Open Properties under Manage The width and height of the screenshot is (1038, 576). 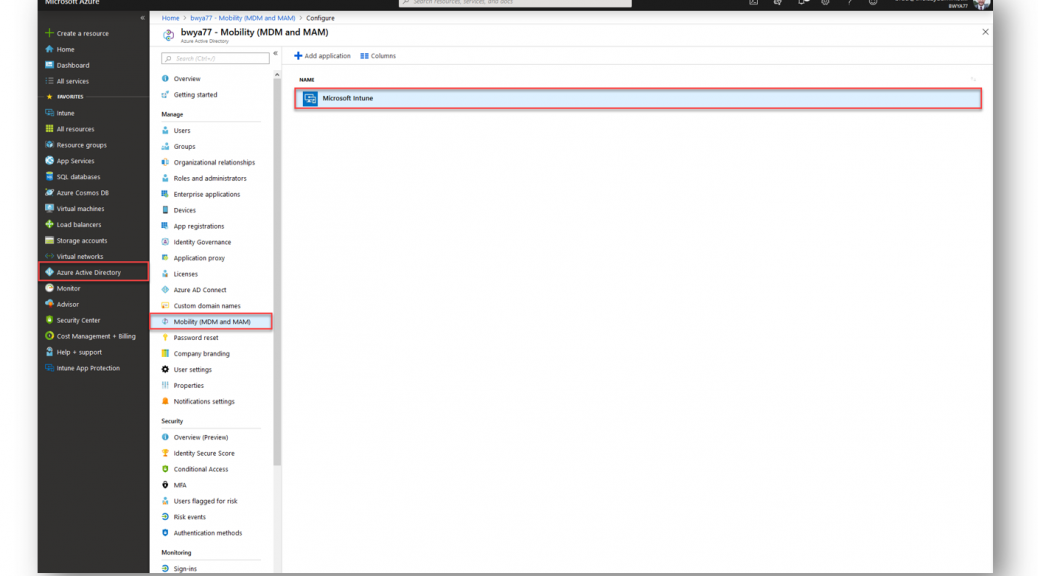click(x=189, y=385)
